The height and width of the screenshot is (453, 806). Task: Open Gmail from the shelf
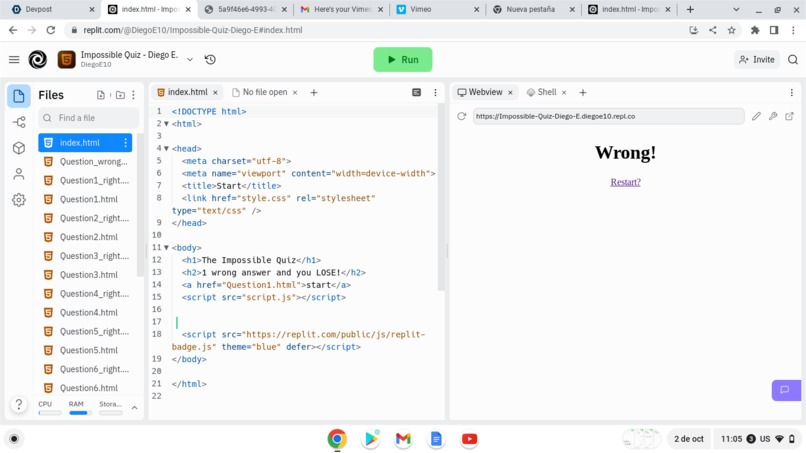pyautogui.click(x=403, y=439)
